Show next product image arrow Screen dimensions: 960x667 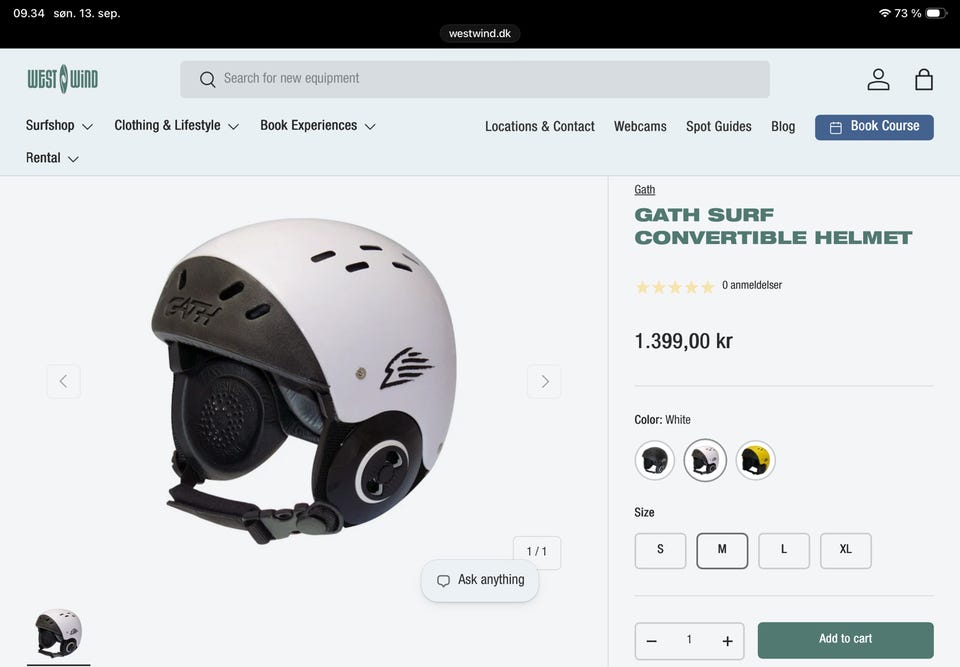point(544,382)
